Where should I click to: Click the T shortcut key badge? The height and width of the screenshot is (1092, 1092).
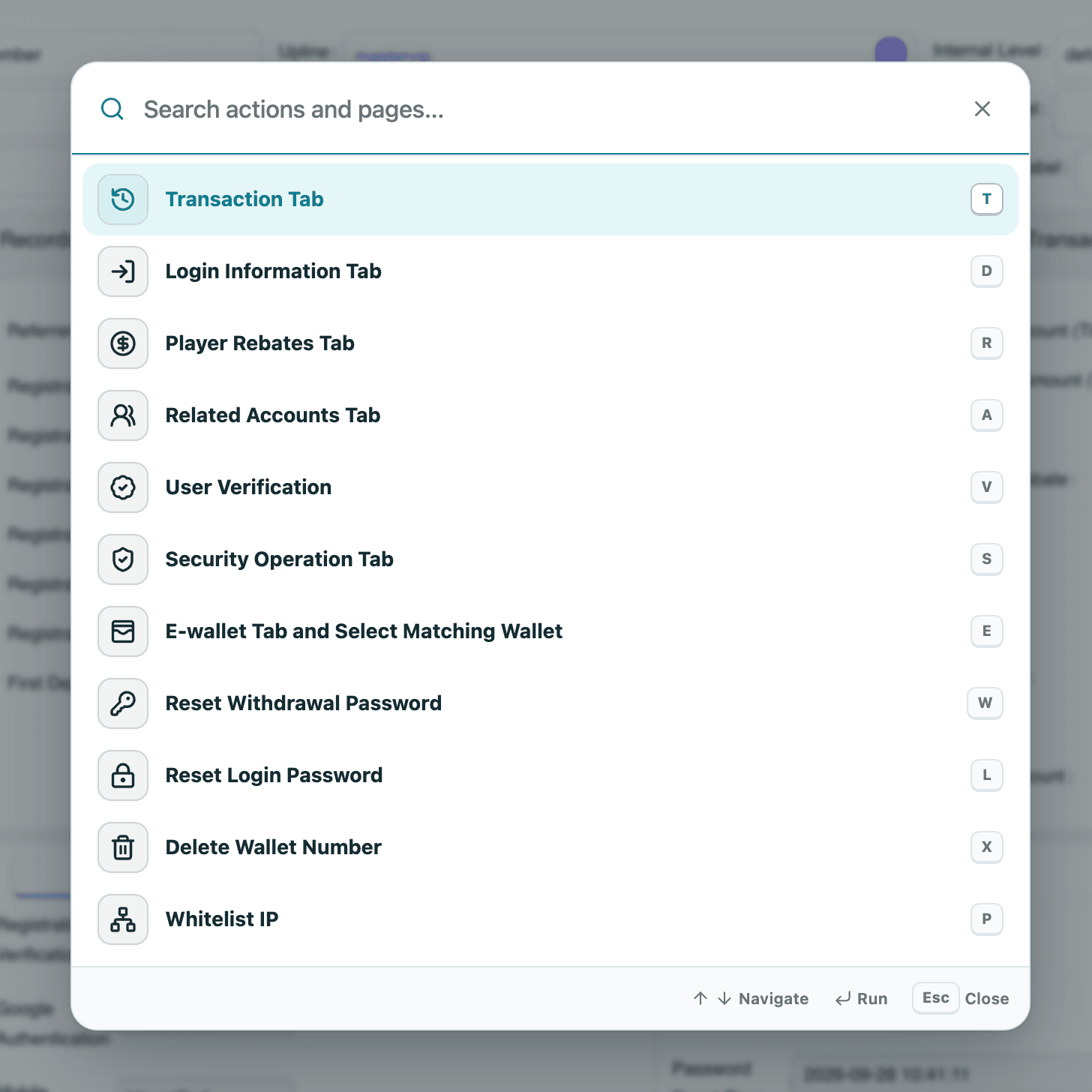[987, 199]
